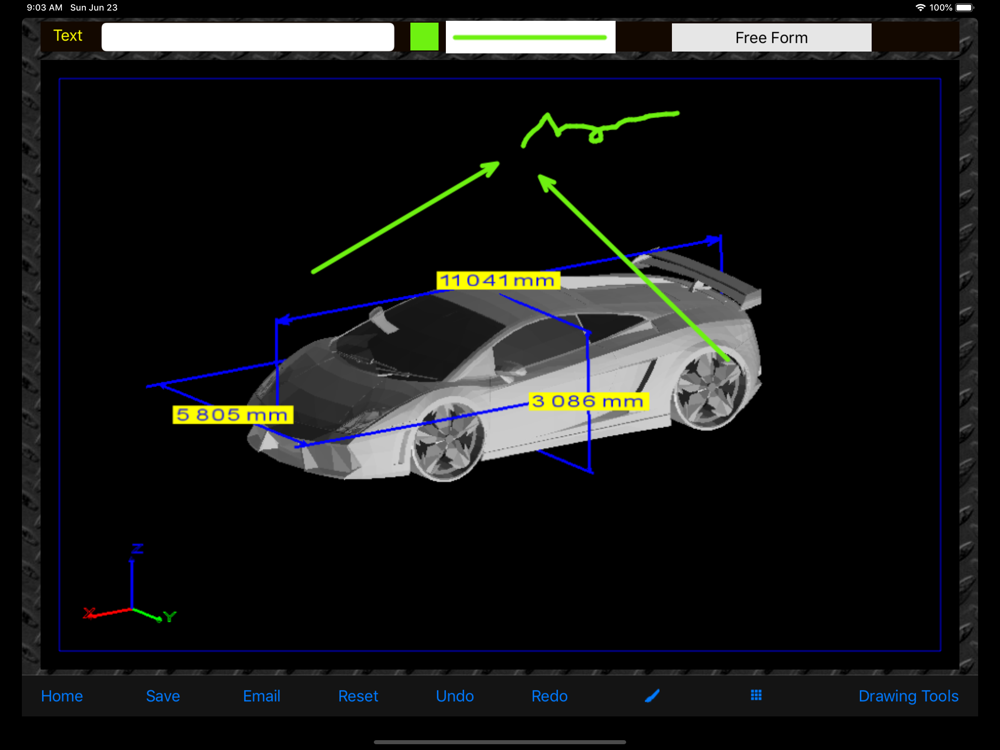Select the right green arrow annotation

point(634,268)
